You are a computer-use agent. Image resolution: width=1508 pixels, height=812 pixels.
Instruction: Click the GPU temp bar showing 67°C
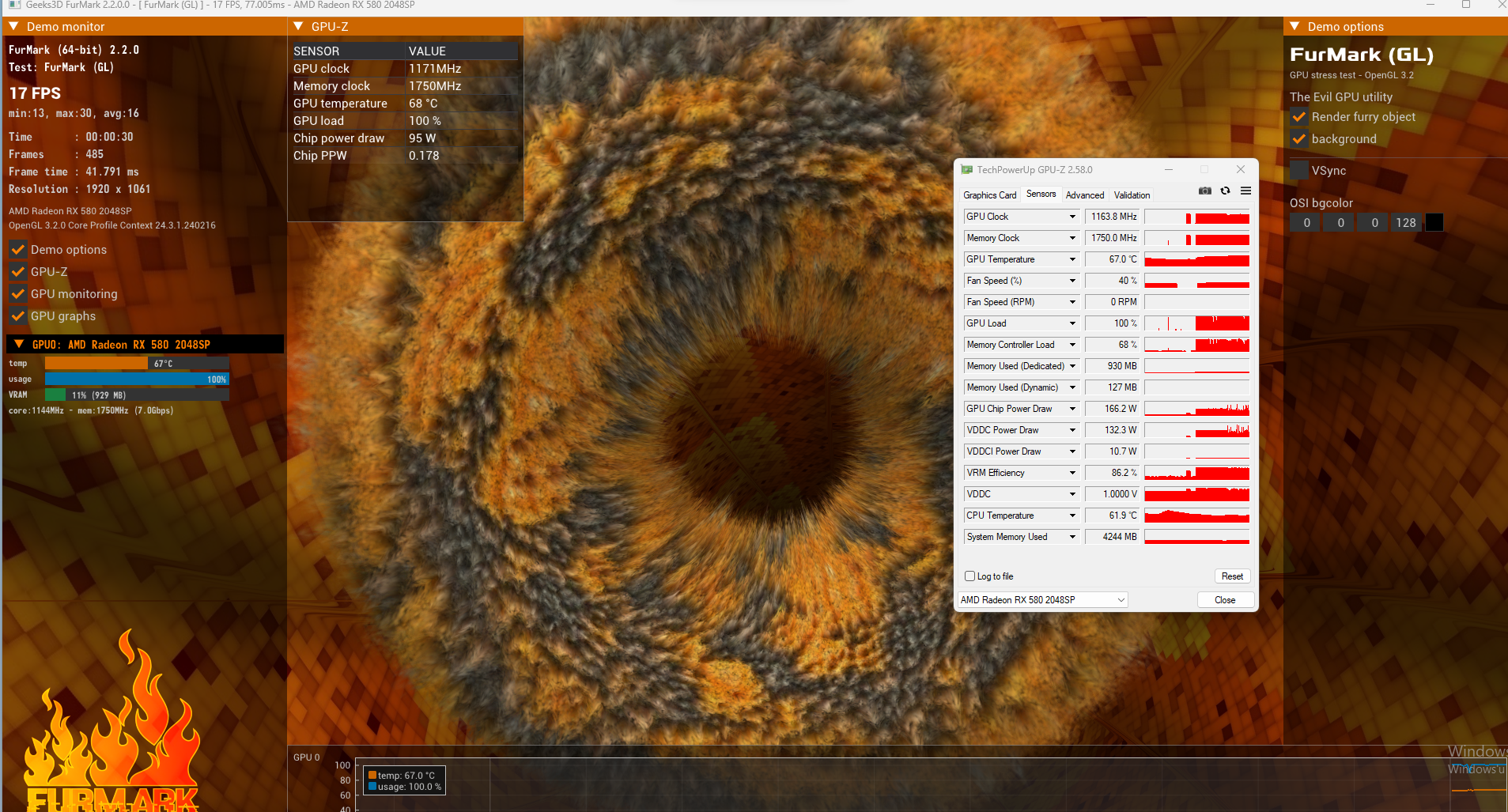coord(137,364)
